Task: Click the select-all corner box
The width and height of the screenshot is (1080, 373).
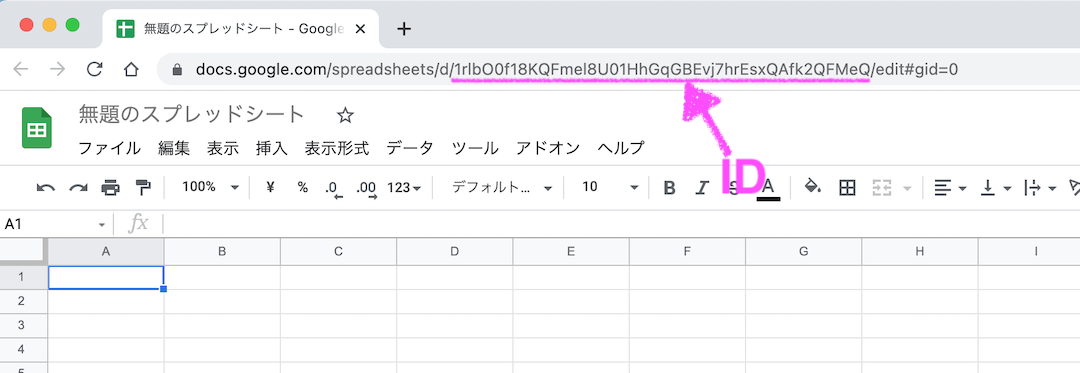Action: click(x=23, y=252)
